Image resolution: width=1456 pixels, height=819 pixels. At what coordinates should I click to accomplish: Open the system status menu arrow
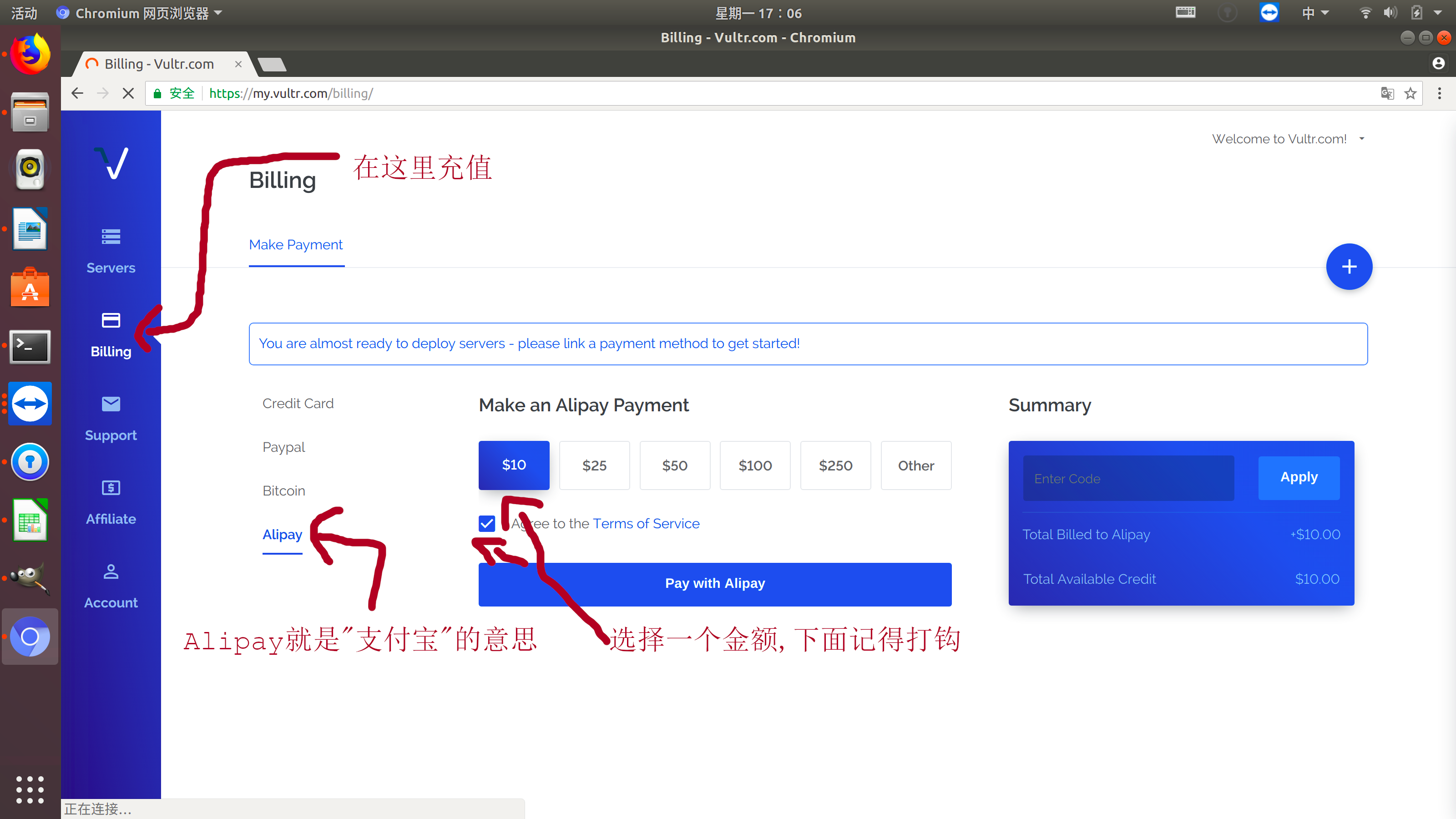[x=1438, y=13]
